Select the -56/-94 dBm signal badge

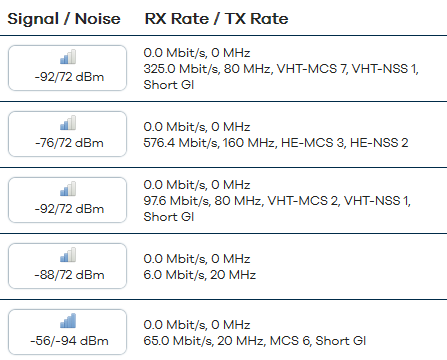(x=67, y=332)
